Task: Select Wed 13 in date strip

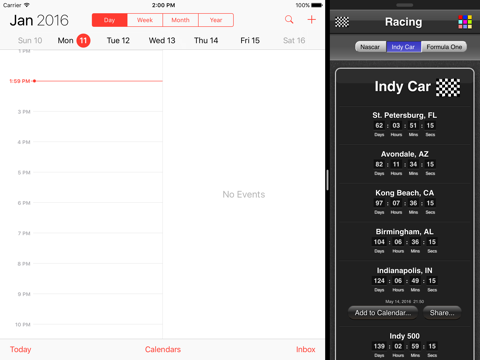Action: 162,41
